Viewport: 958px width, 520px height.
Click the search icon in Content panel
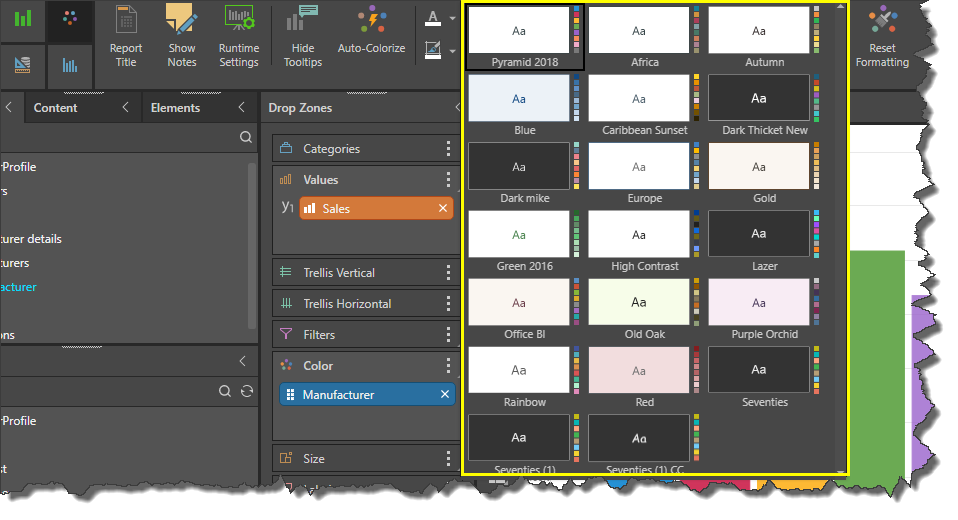(x=245, y=137)
